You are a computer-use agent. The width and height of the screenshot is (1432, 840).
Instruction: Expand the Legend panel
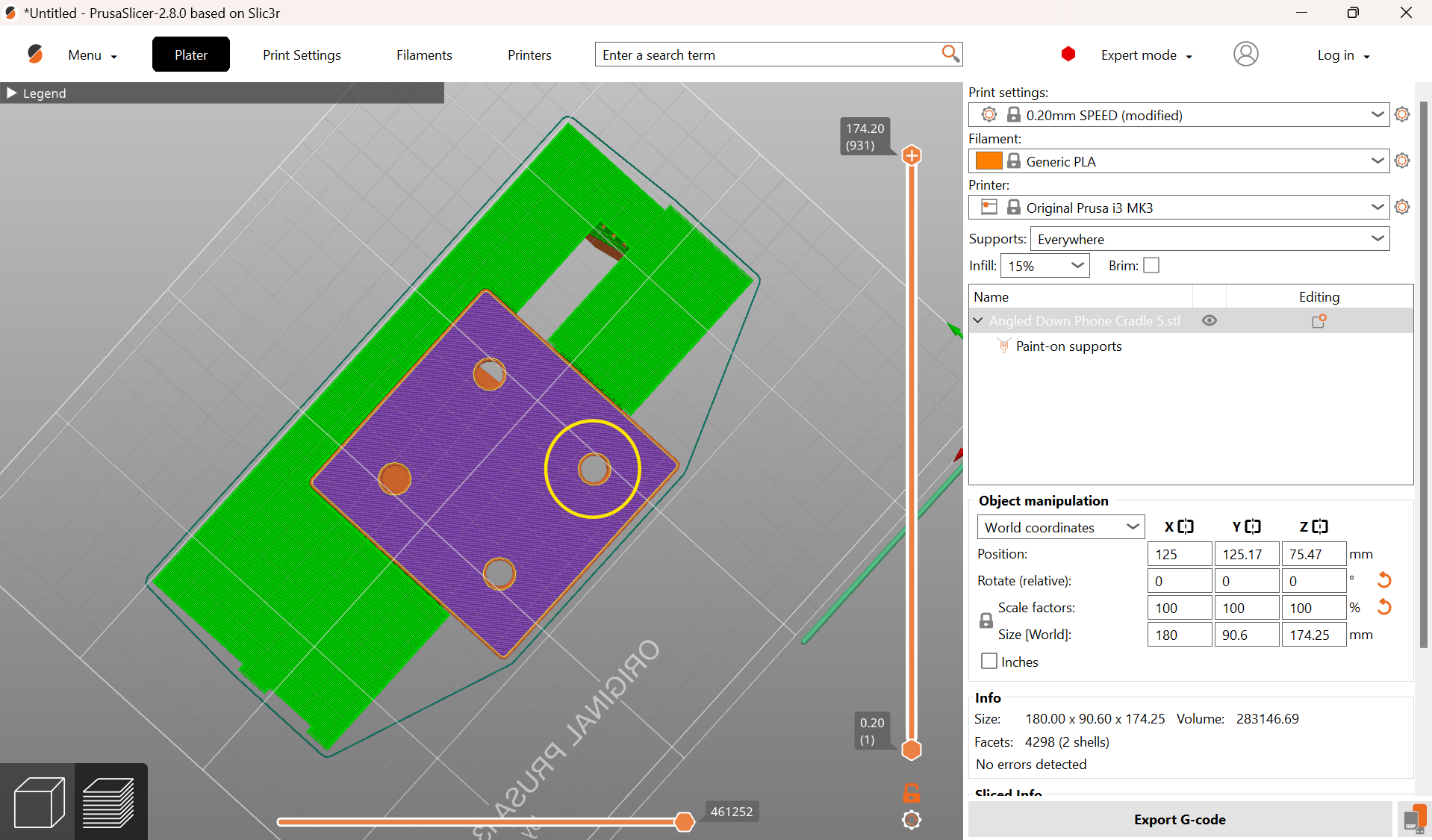[12, 93]
